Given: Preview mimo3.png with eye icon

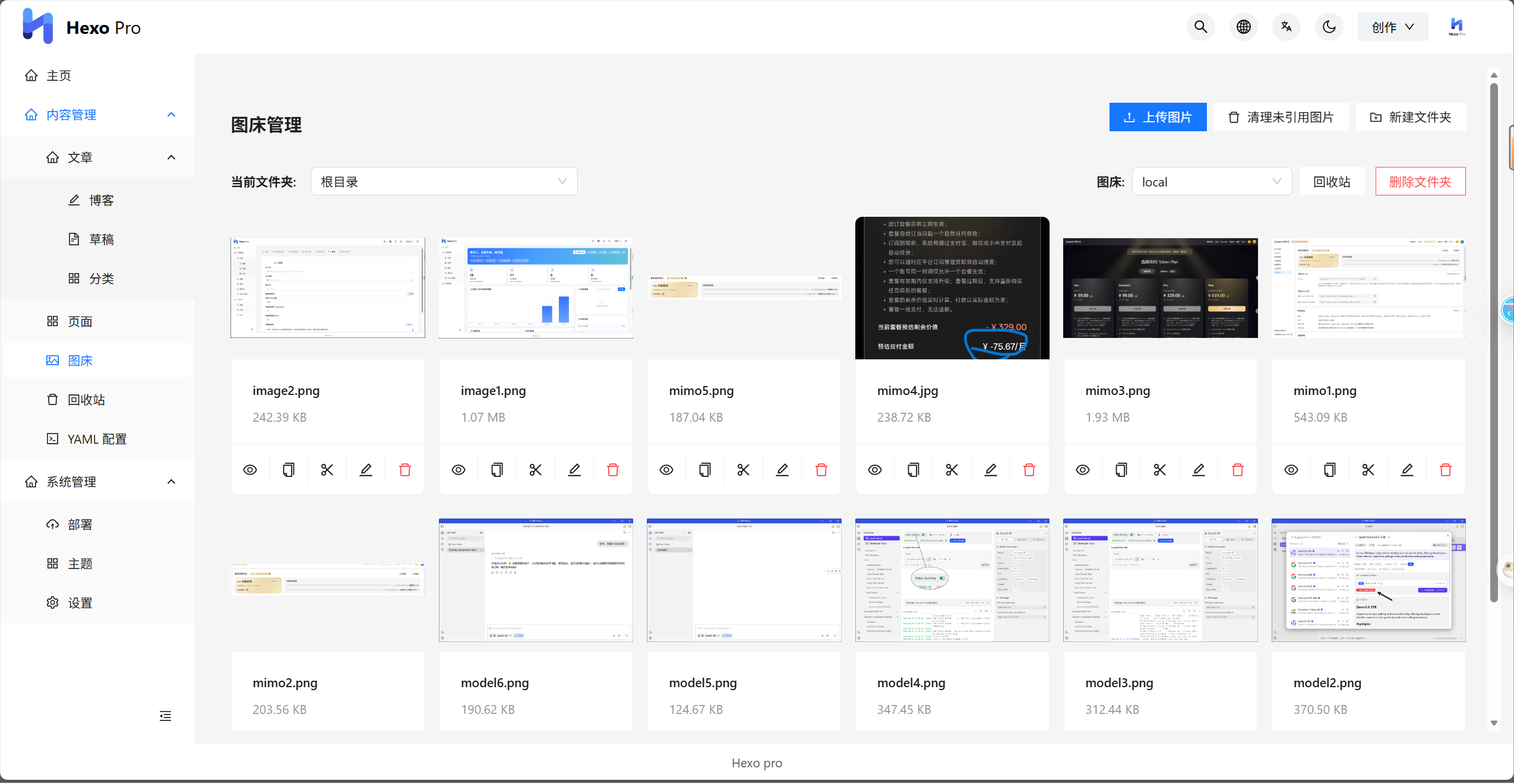Looking at the screenshot, I should click(1083, 470).
